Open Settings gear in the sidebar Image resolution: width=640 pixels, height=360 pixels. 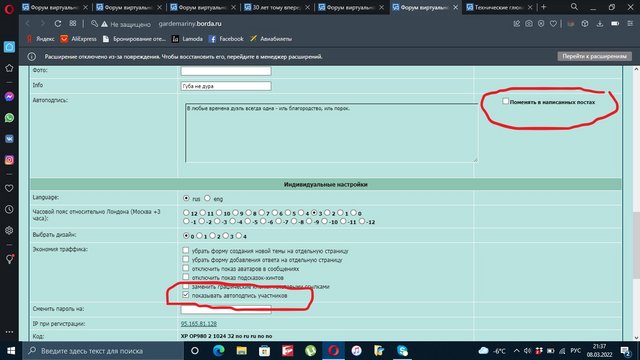9,230
